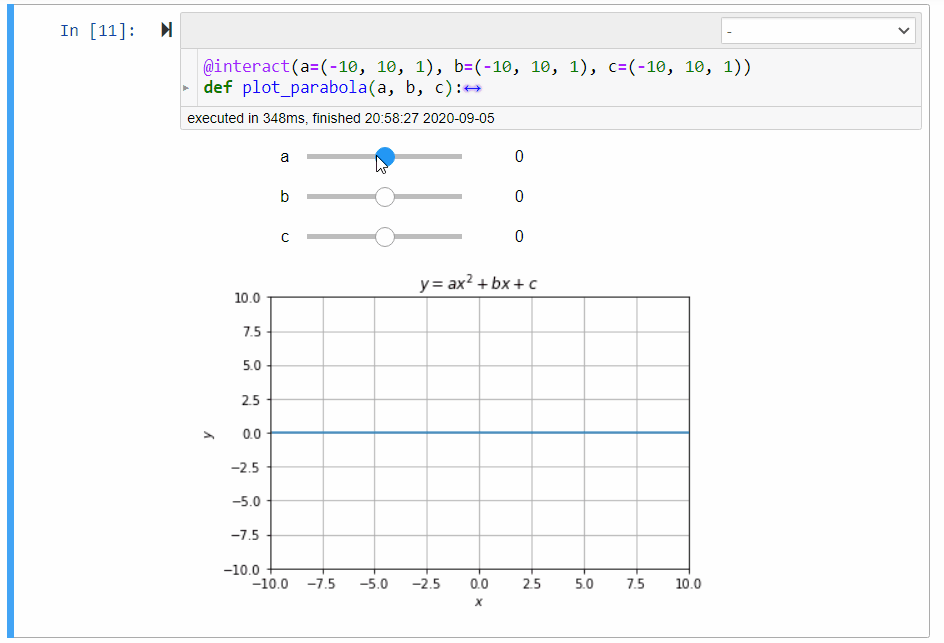The height and width of the screenshot is (643, 944).
Task: Click the slider label c
Action: 285,236
